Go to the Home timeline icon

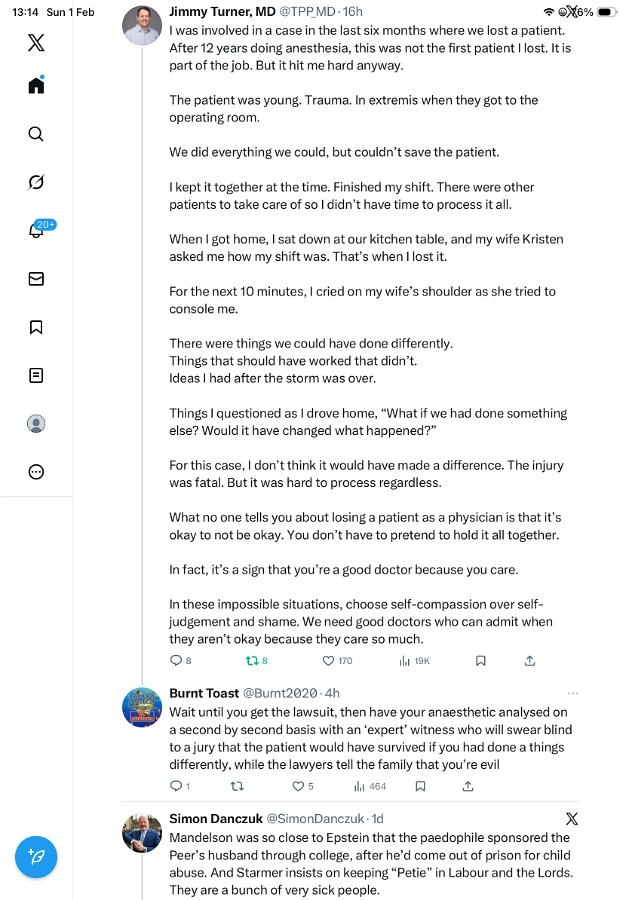click(36, 85)
